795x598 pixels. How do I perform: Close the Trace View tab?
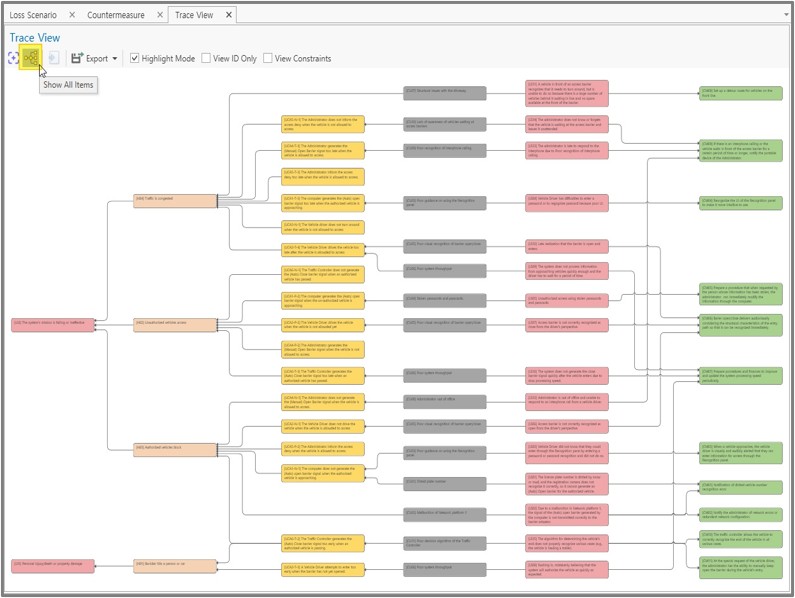(x=228, y=15)
